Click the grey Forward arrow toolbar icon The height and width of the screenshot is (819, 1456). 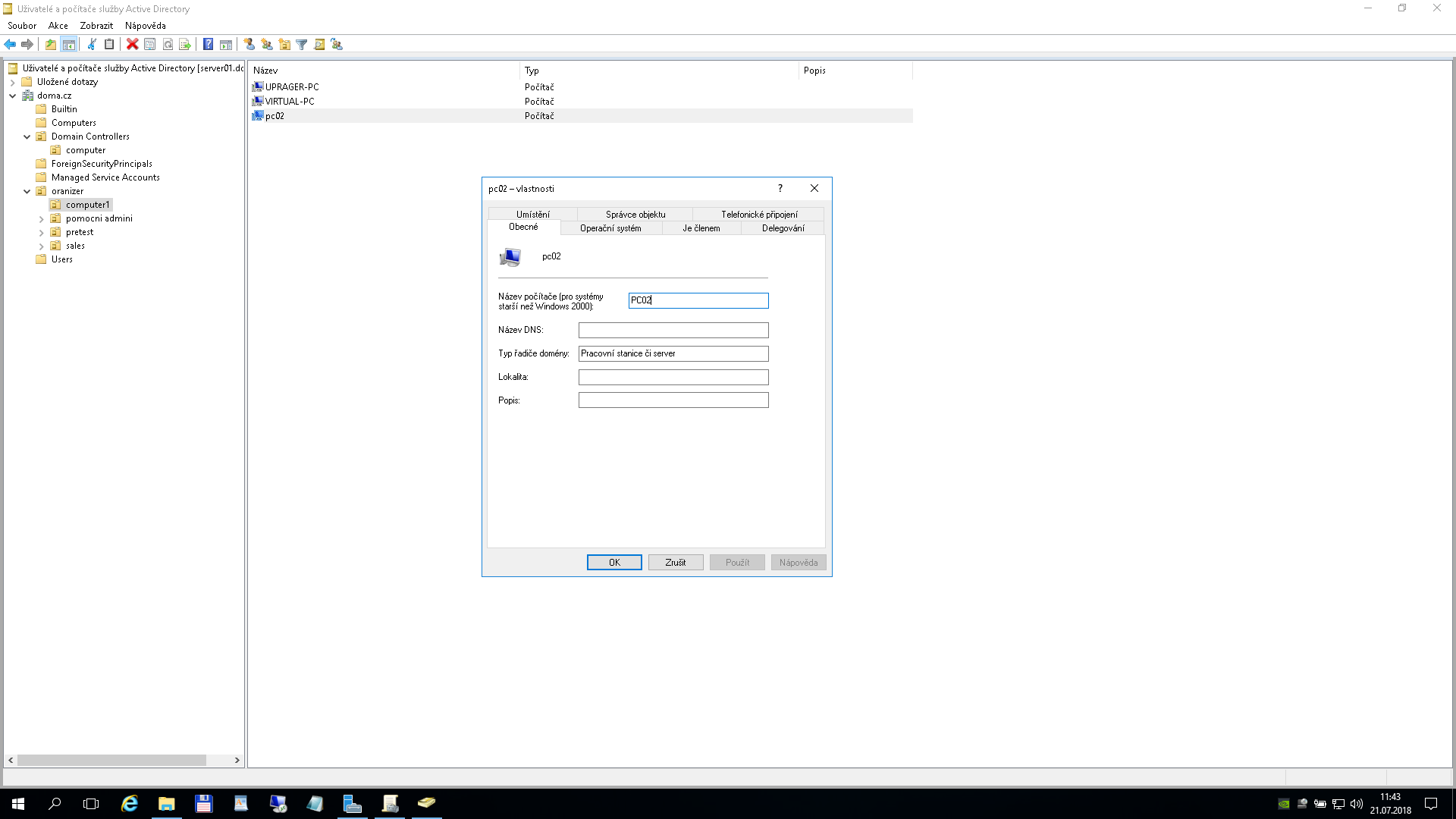click(x=27, y=44)
